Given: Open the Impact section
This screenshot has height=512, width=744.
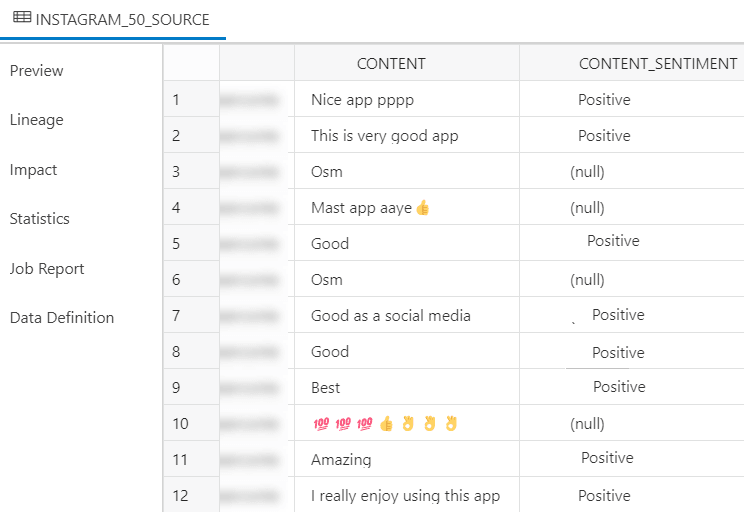Looking at the screenshot, I should point(33,170).
